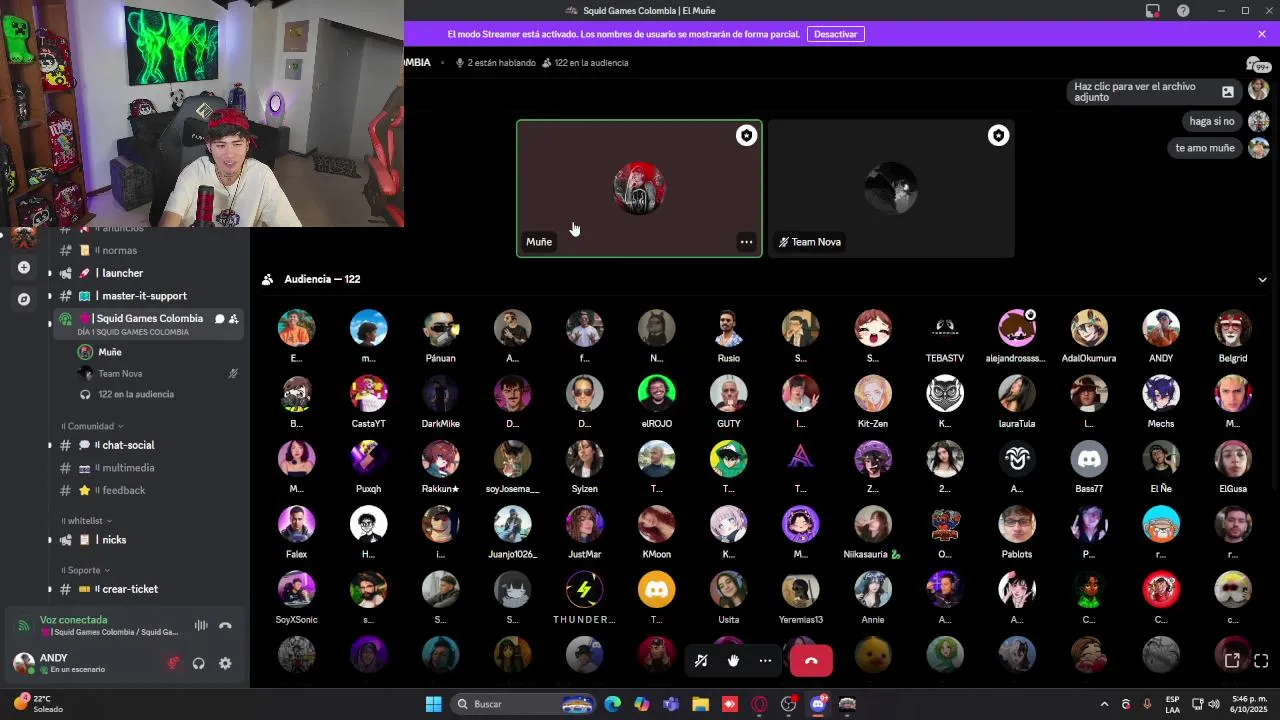1280x720 pixels.
Task: Enter full screen mode for stage
Action: (1261, 660)
